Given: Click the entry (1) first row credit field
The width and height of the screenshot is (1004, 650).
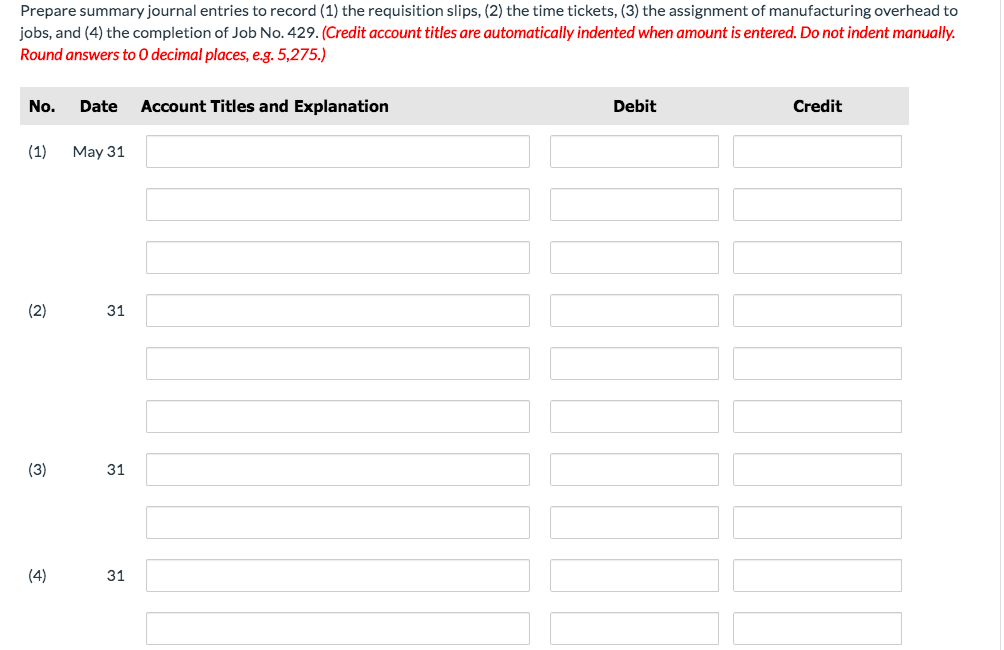Looking at the screenshot, I should tap(817, 151).
